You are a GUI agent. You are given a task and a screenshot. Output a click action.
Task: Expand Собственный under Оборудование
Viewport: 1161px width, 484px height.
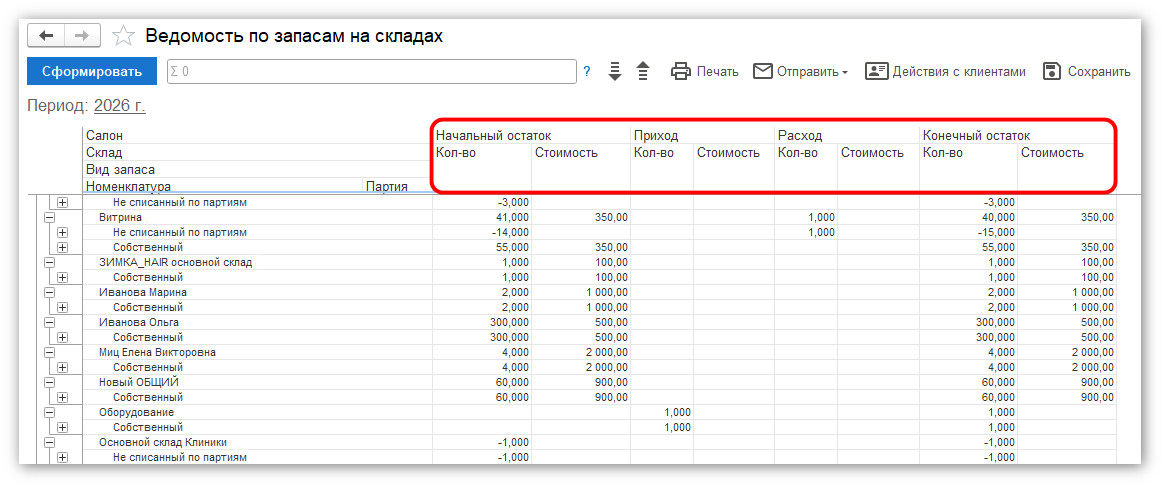point(63,428)
